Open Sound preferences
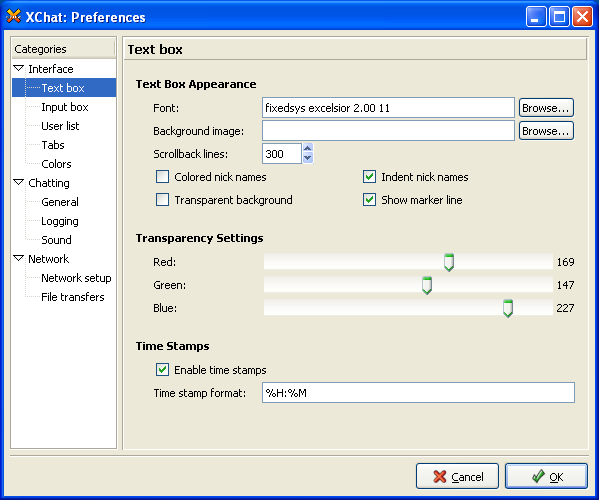599x501 pixels. [x=56, y=240]
